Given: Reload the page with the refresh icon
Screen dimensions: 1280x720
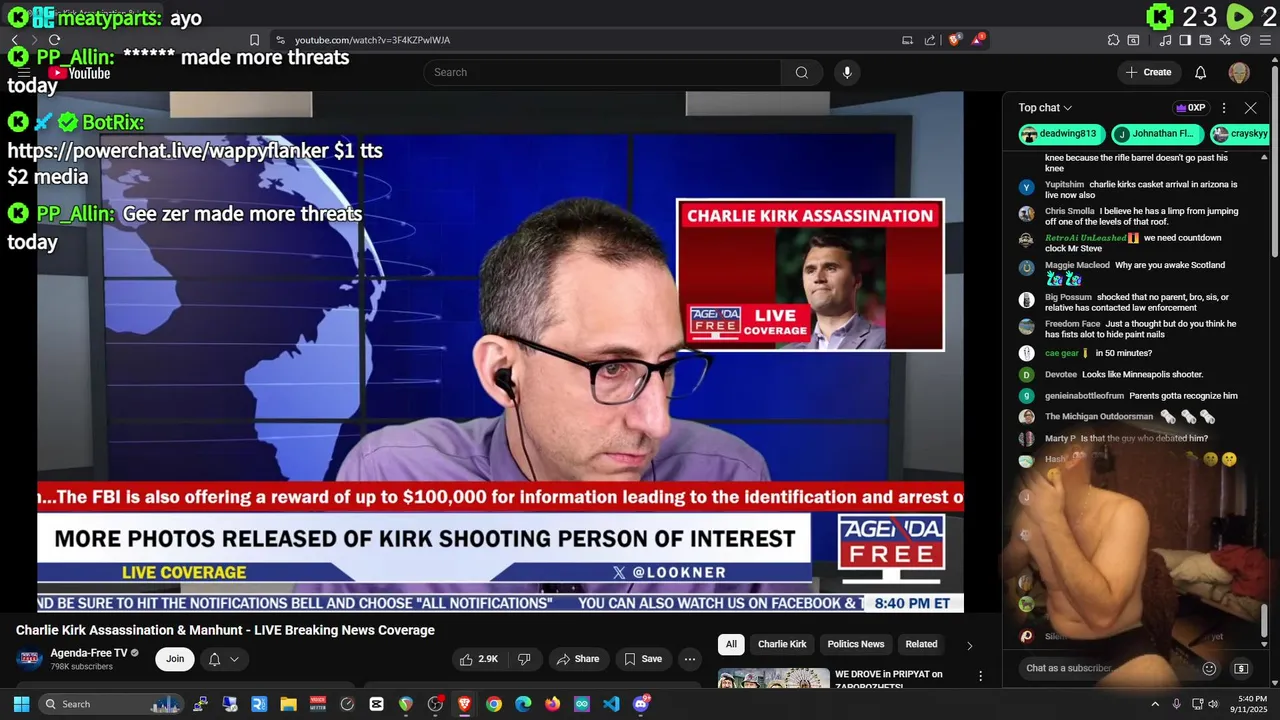Looking at the screenshot, I should tap(54, 40).
